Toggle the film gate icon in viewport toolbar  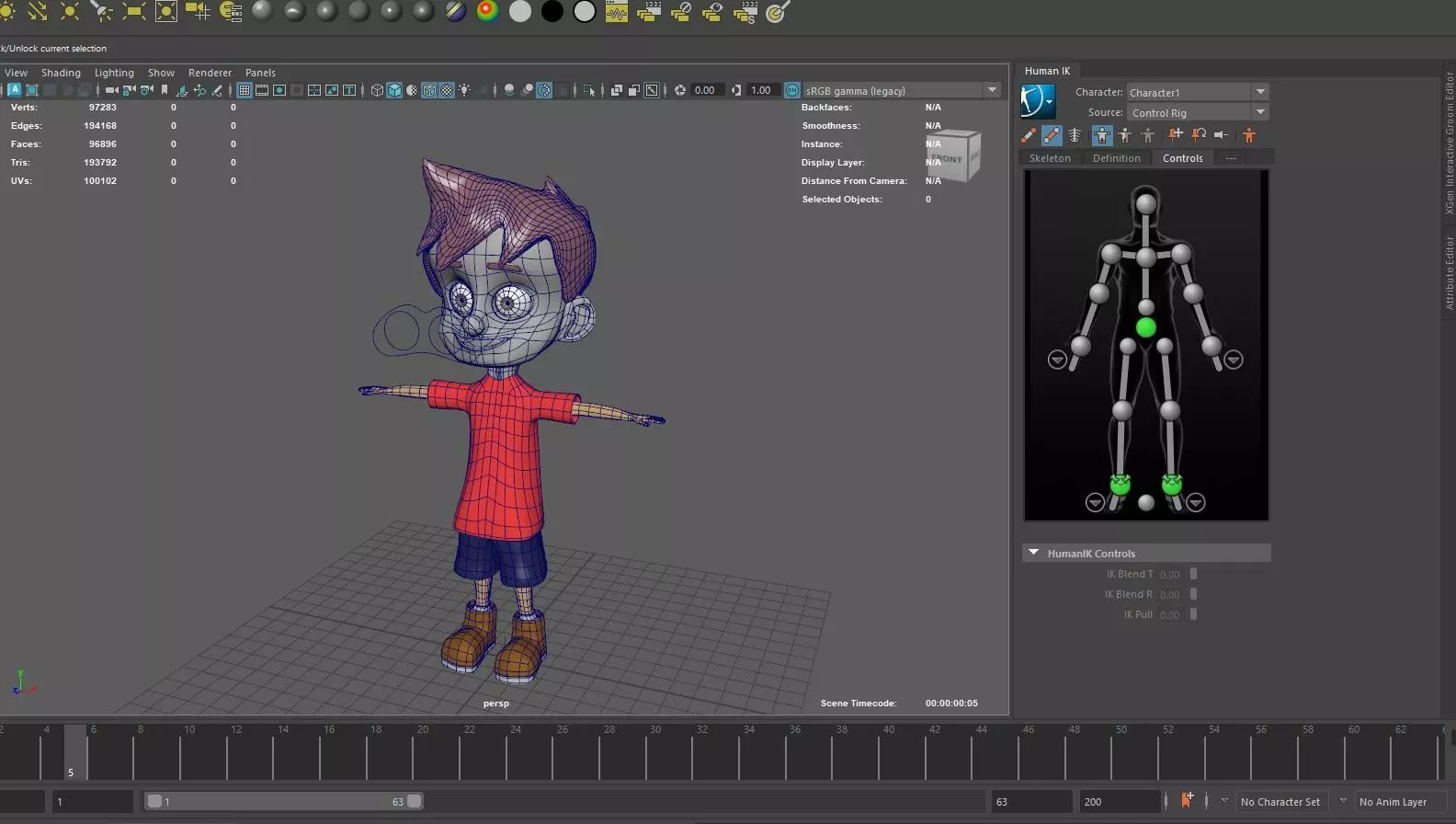click(262, 90)
